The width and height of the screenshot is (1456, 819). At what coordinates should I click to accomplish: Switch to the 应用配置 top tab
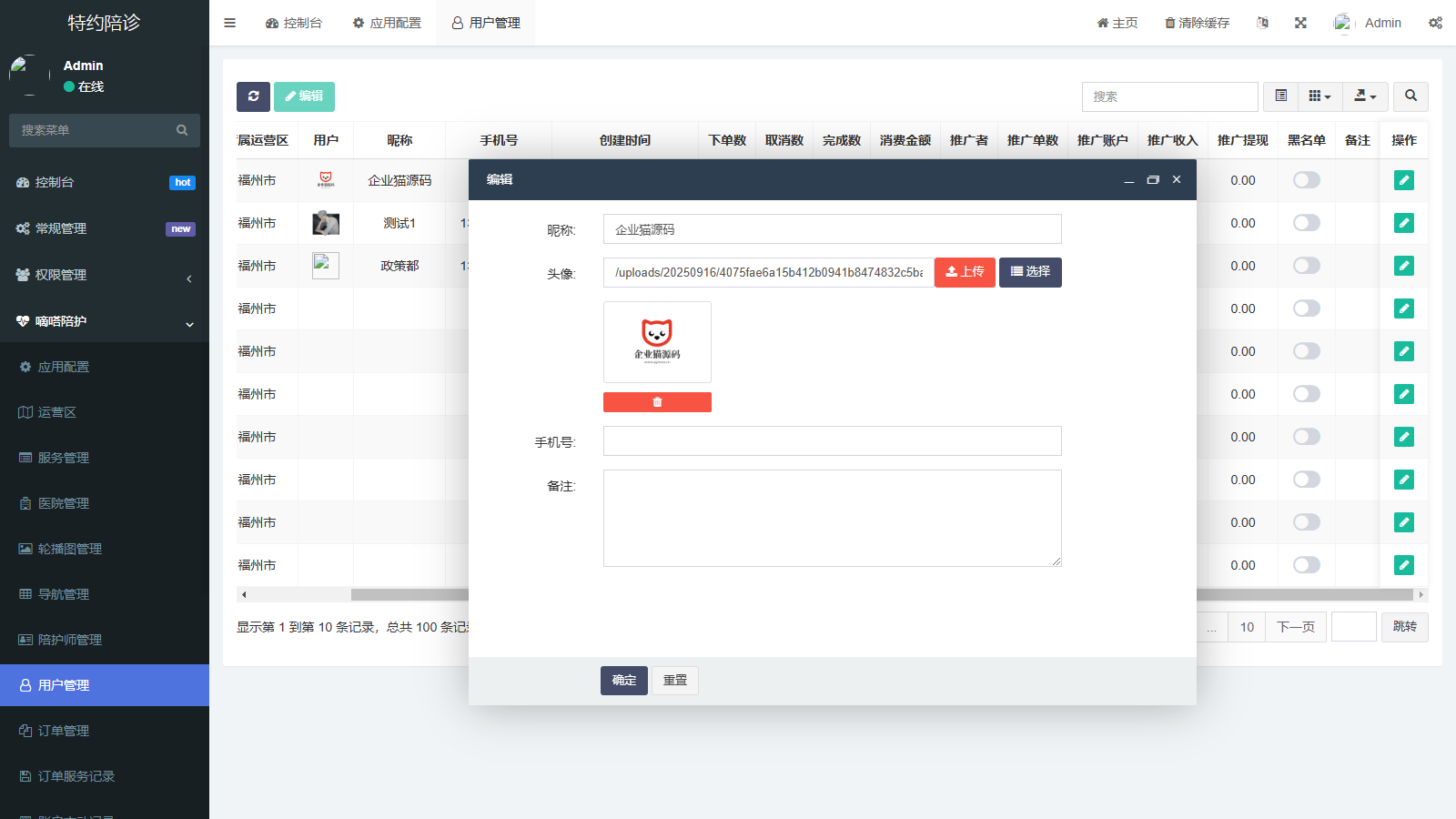pos(387,23)
